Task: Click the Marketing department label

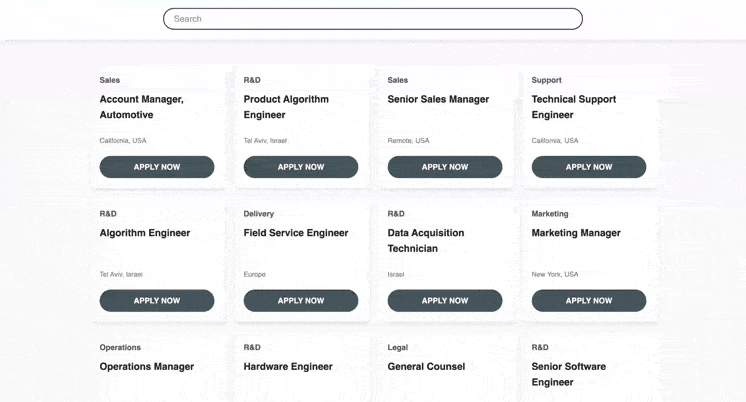Action: point(550,214)
